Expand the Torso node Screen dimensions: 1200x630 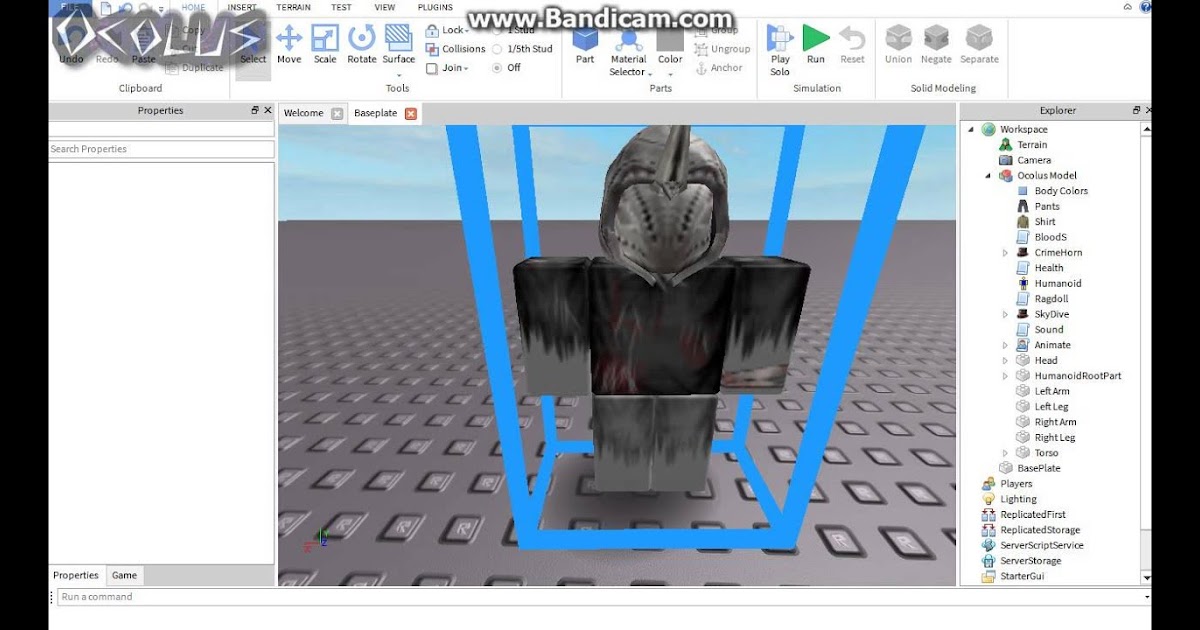pos(1006,453)
